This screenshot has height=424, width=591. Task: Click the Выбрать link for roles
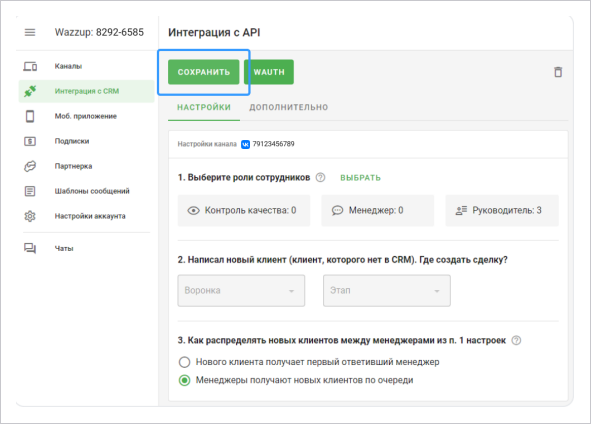360,178
